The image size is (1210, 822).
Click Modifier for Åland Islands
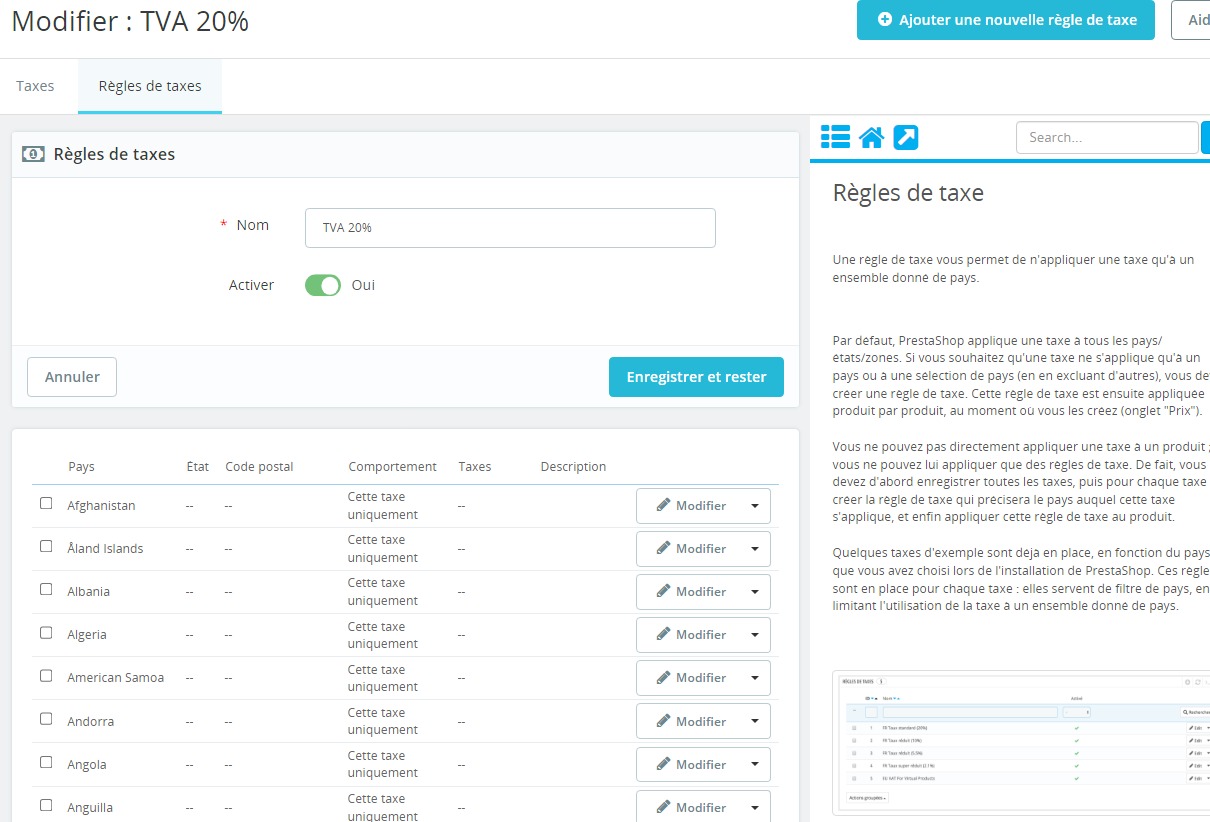689,549
